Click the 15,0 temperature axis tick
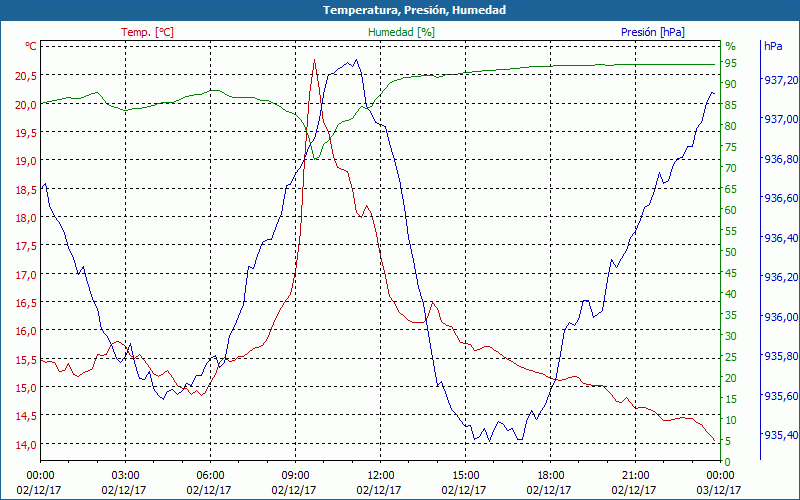 (x=26, y=388)
